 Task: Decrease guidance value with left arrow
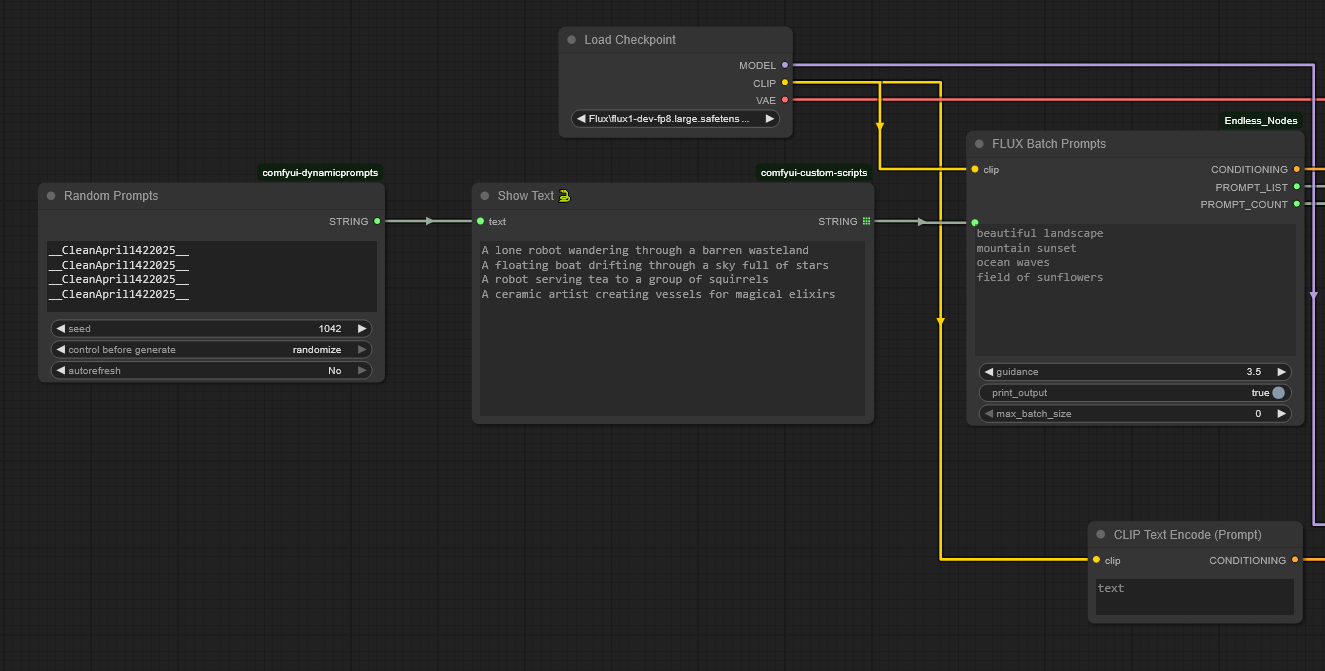(x=989, y=372)
